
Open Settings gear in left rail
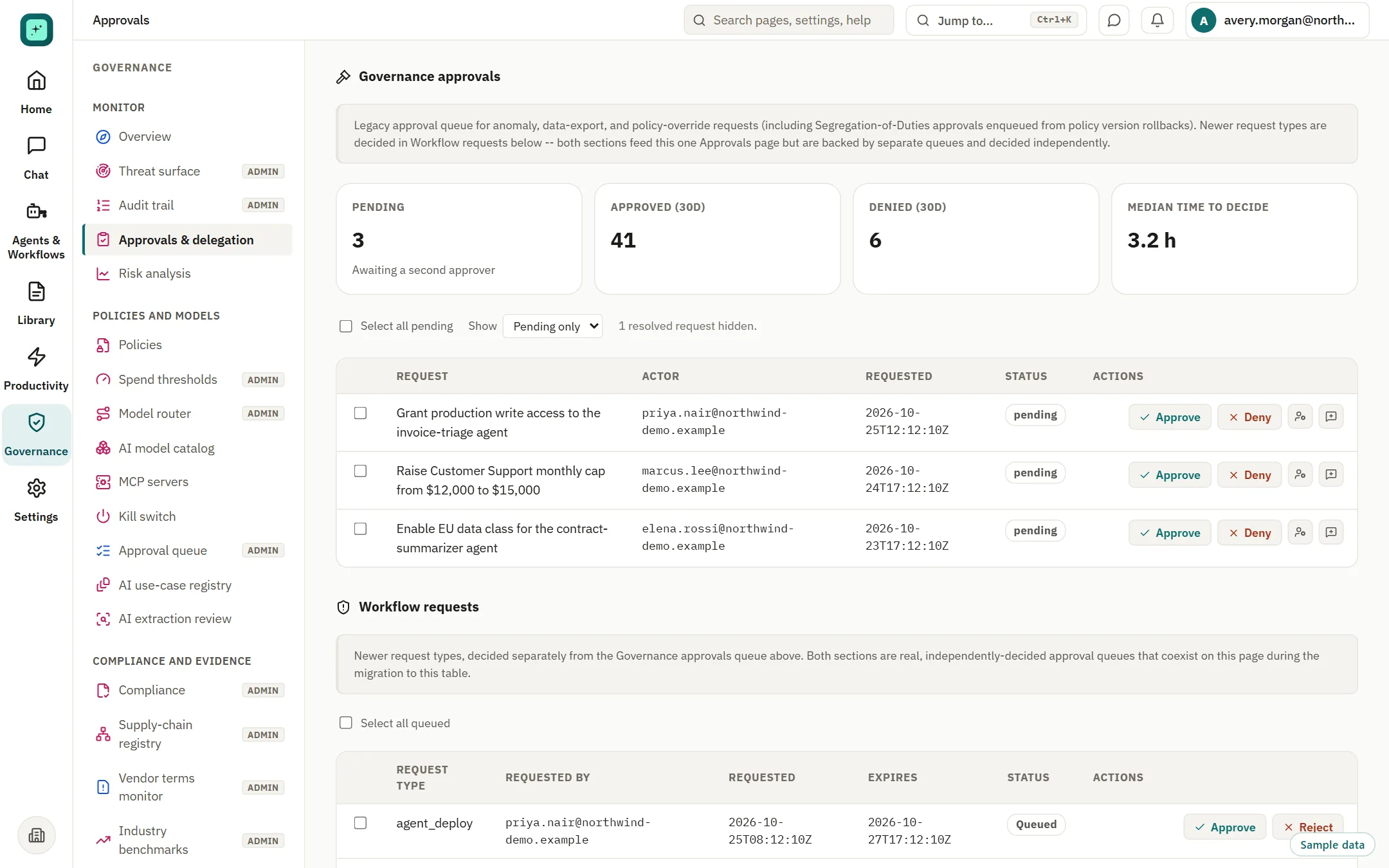tap(36, 500)
